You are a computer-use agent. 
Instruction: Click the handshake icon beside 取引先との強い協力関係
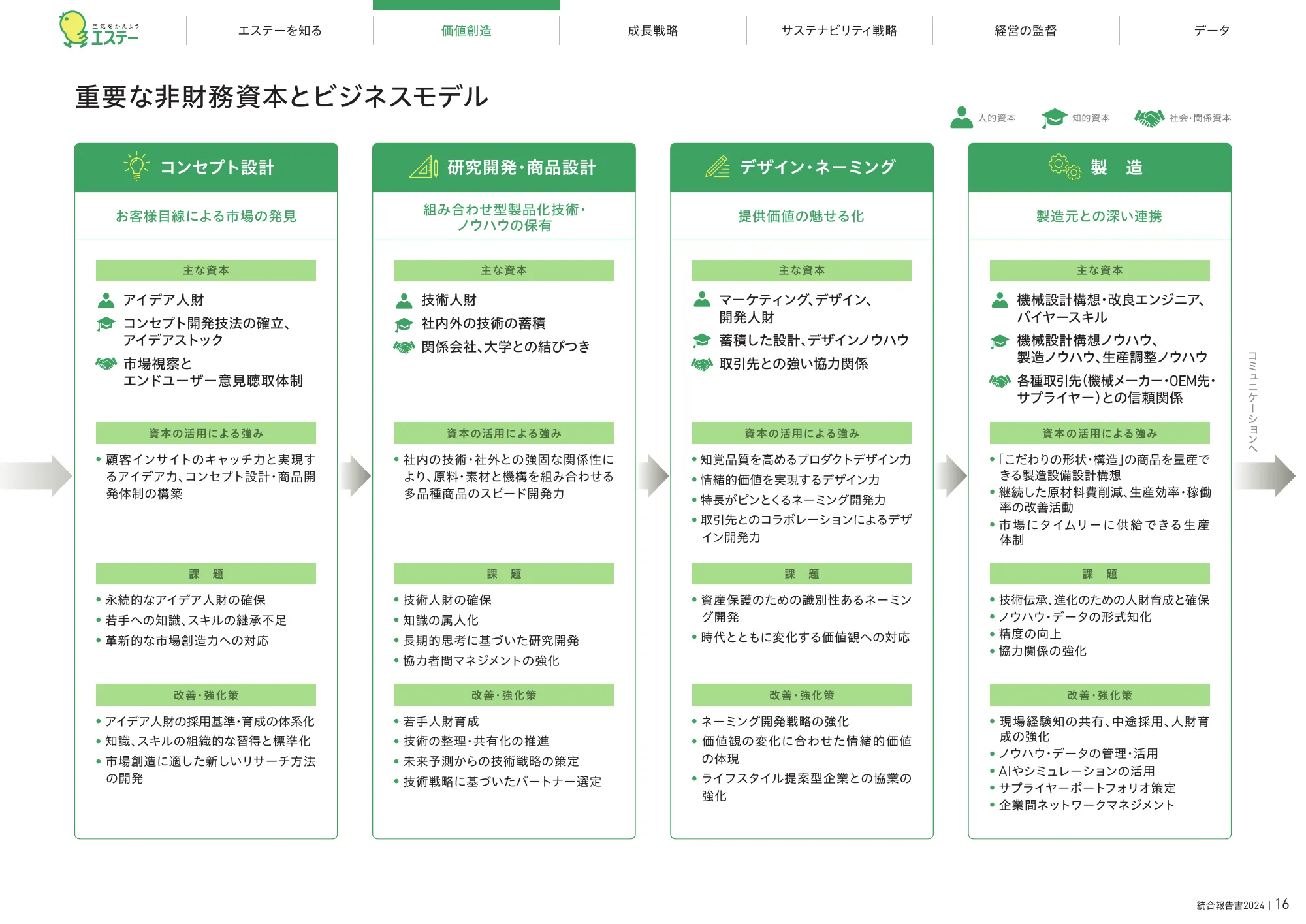(x=702, y=364)
